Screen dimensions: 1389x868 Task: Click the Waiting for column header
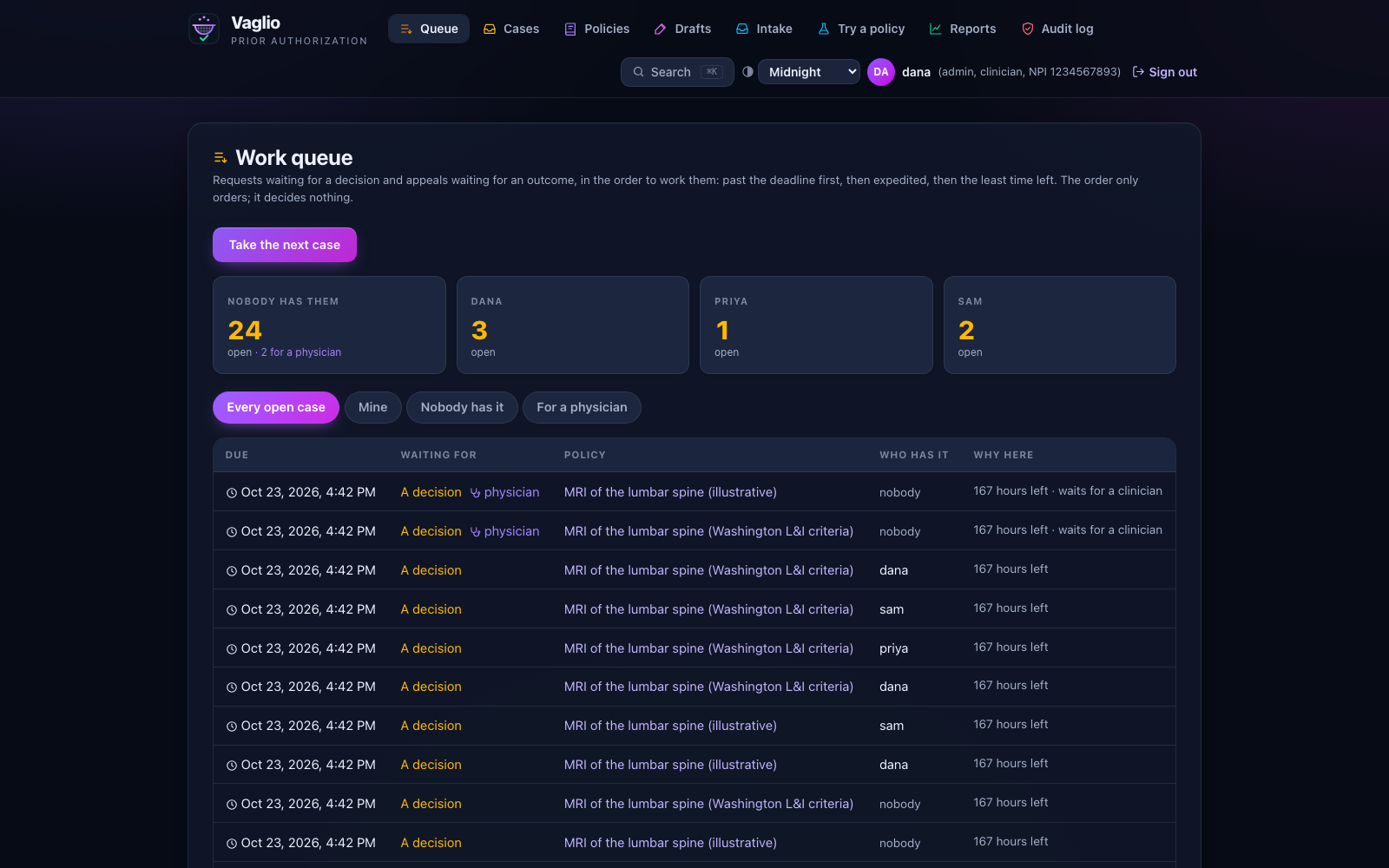(438, 455)
